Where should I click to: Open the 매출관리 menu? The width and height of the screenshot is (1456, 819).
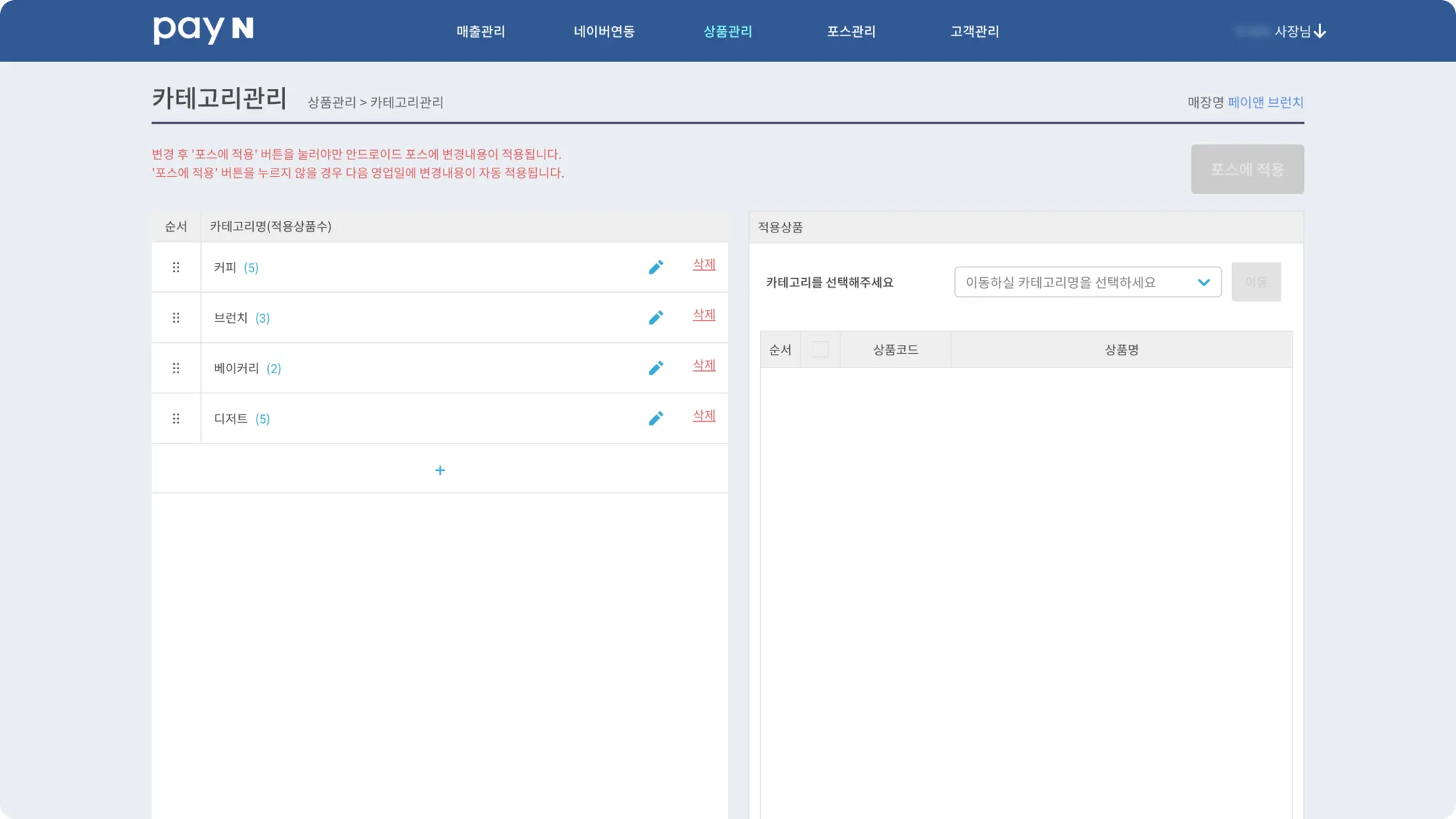tap(481, 31)
